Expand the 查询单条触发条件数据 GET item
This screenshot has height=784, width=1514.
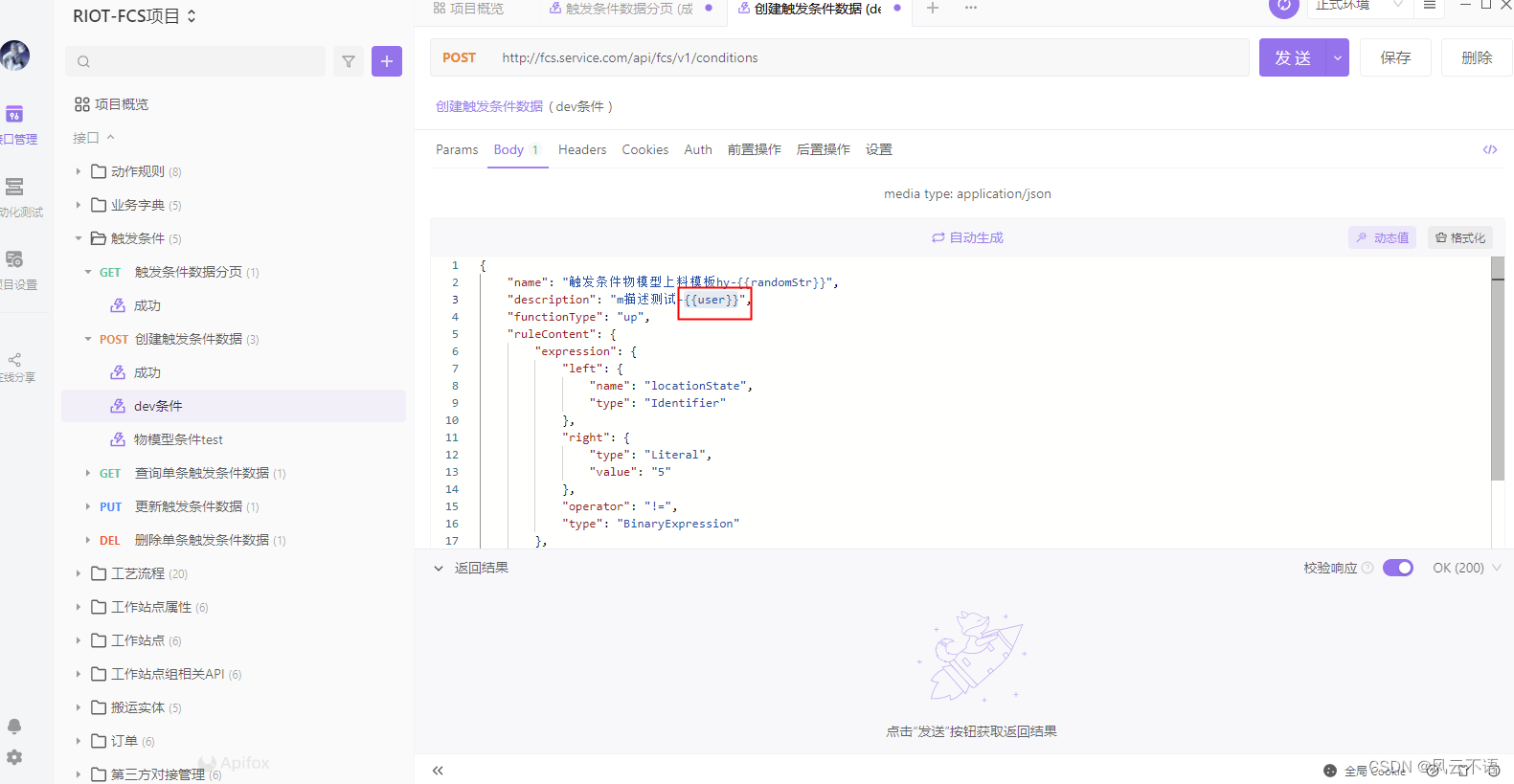pyautogui.click(x=88, y=473)
